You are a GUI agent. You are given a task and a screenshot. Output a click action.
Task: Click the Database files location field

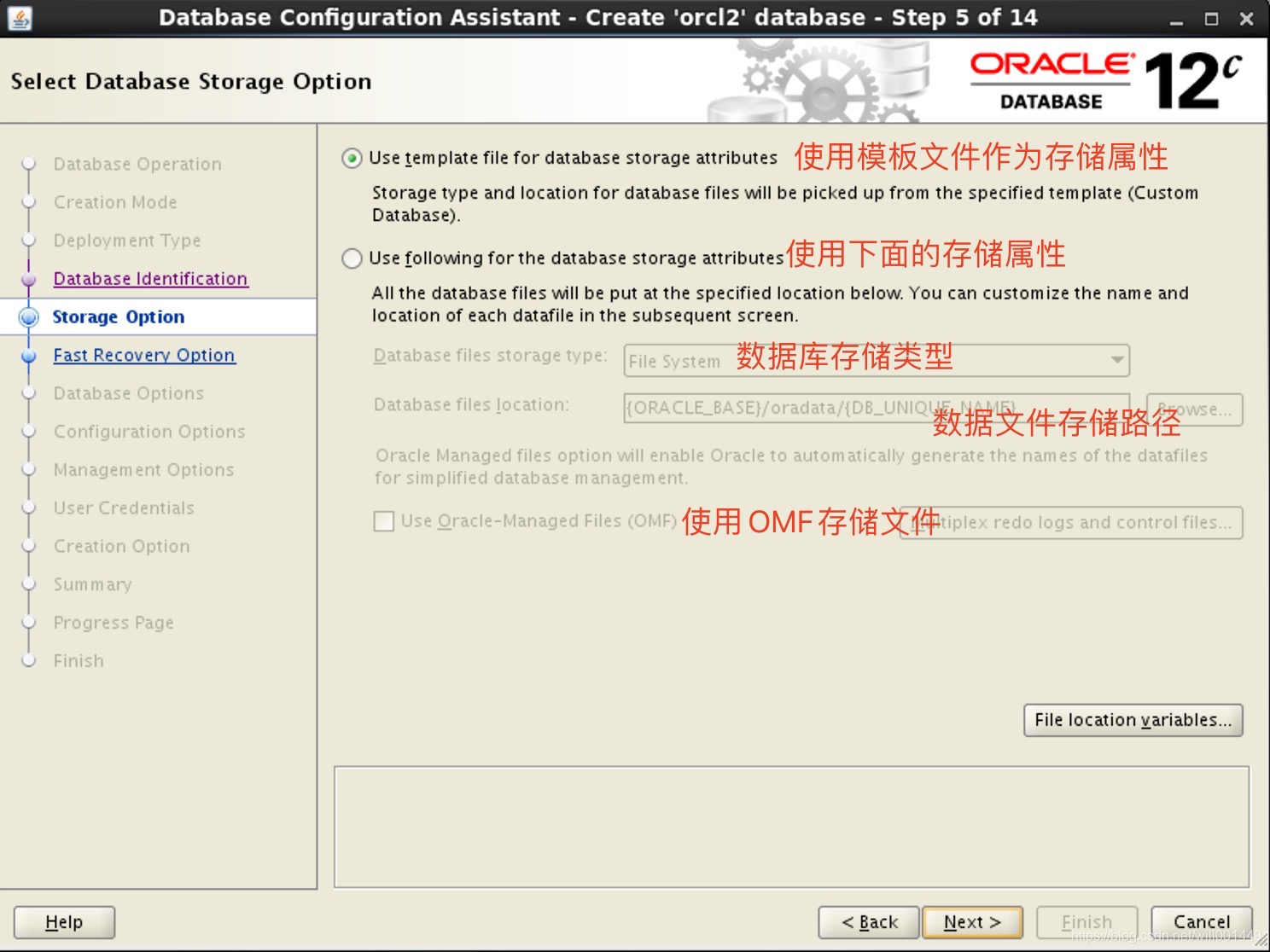point(877,409)
